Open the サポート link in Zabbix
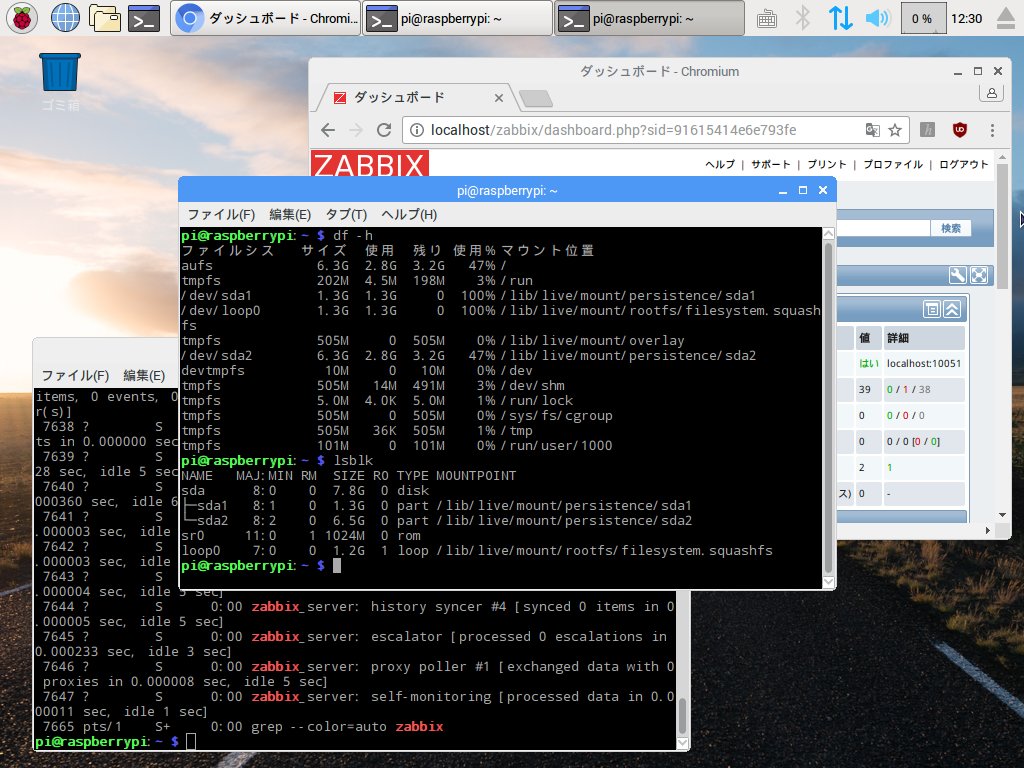 [771, 165]
